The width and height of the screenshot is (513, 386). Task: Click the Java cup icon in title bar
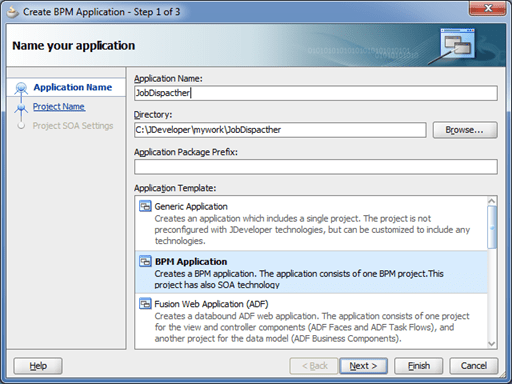(x=12, y=12)
